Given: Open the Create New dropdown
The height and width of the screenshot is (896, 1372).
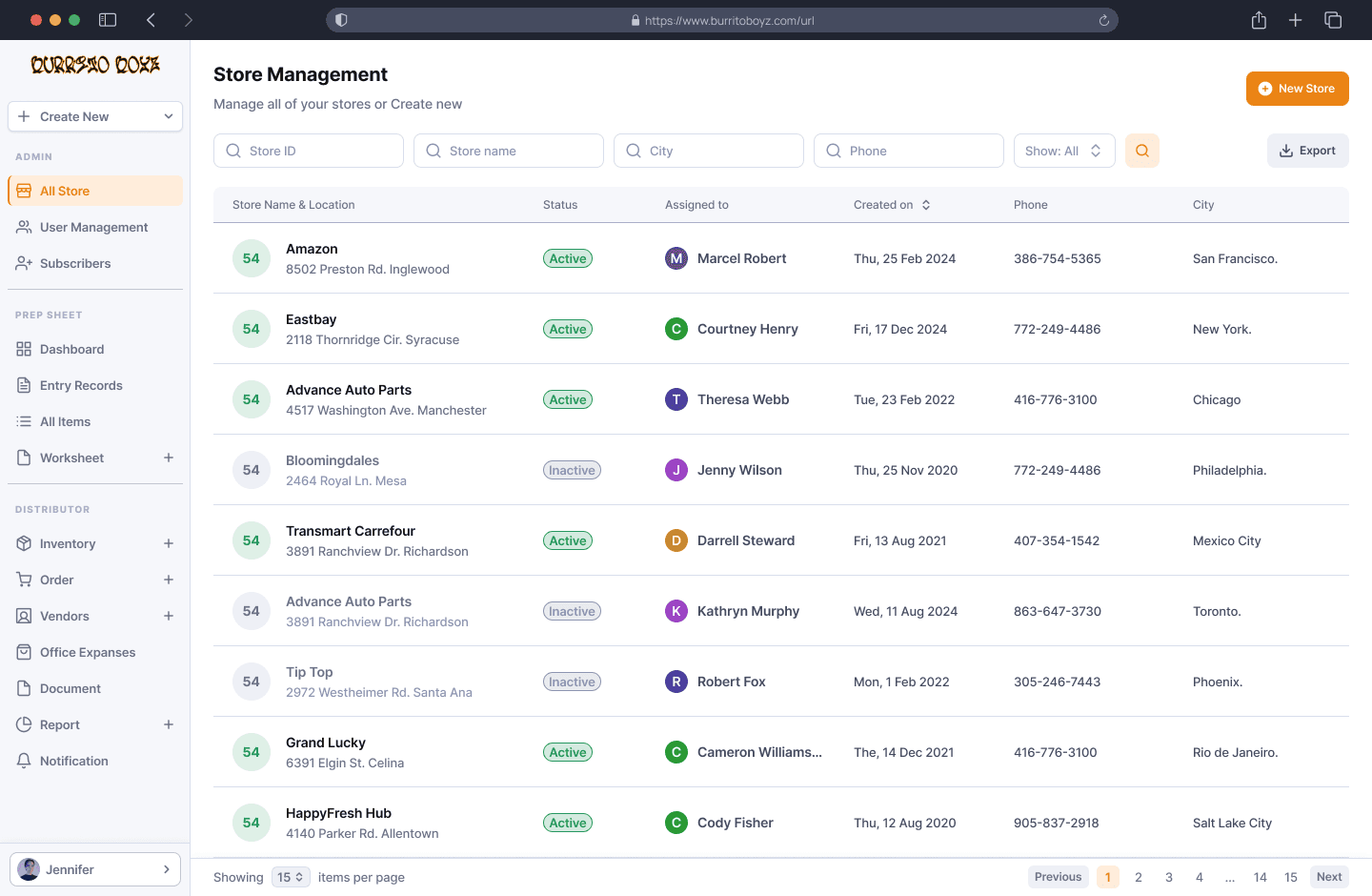Looking at the screenshot, I should [x=95, y=116].
